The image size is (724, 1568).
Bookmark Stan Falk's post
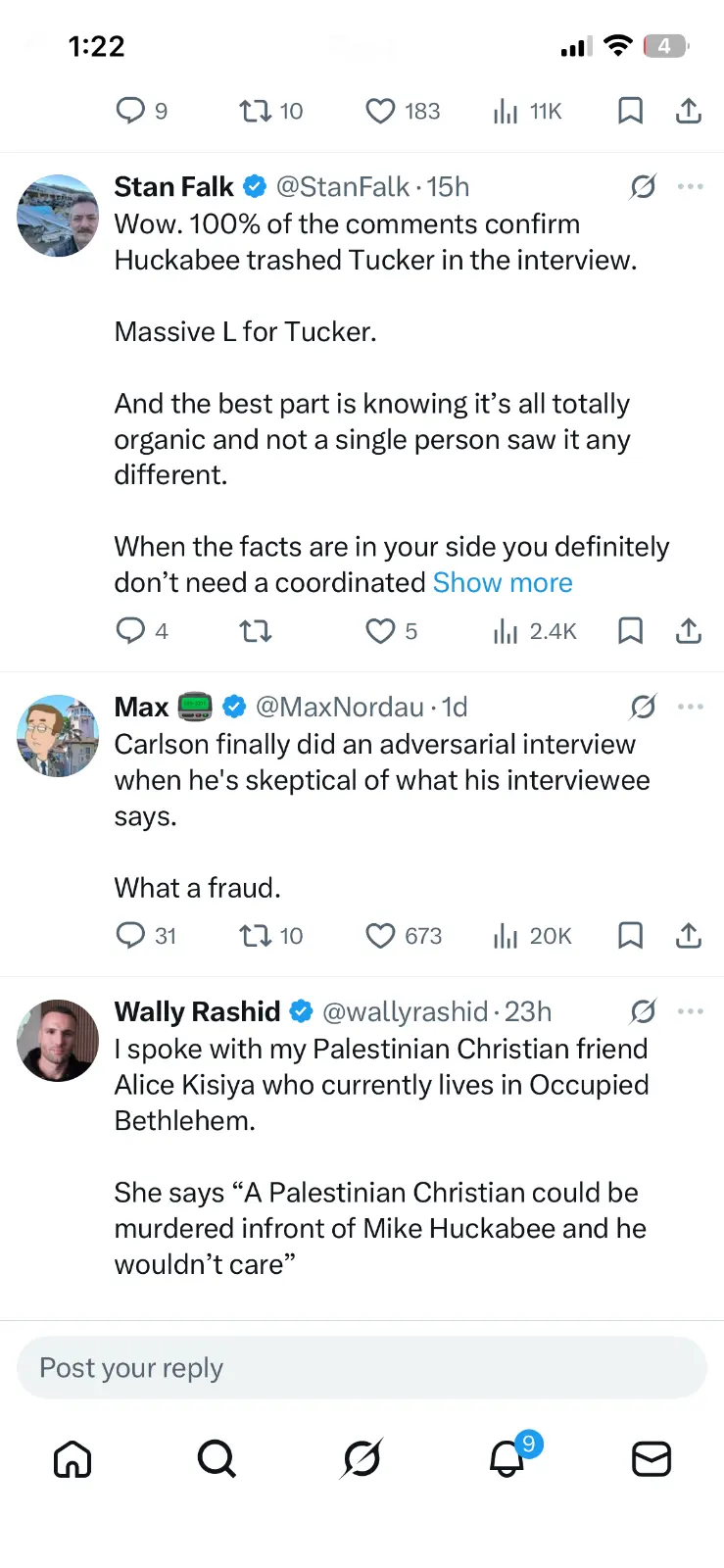(630, 631)
